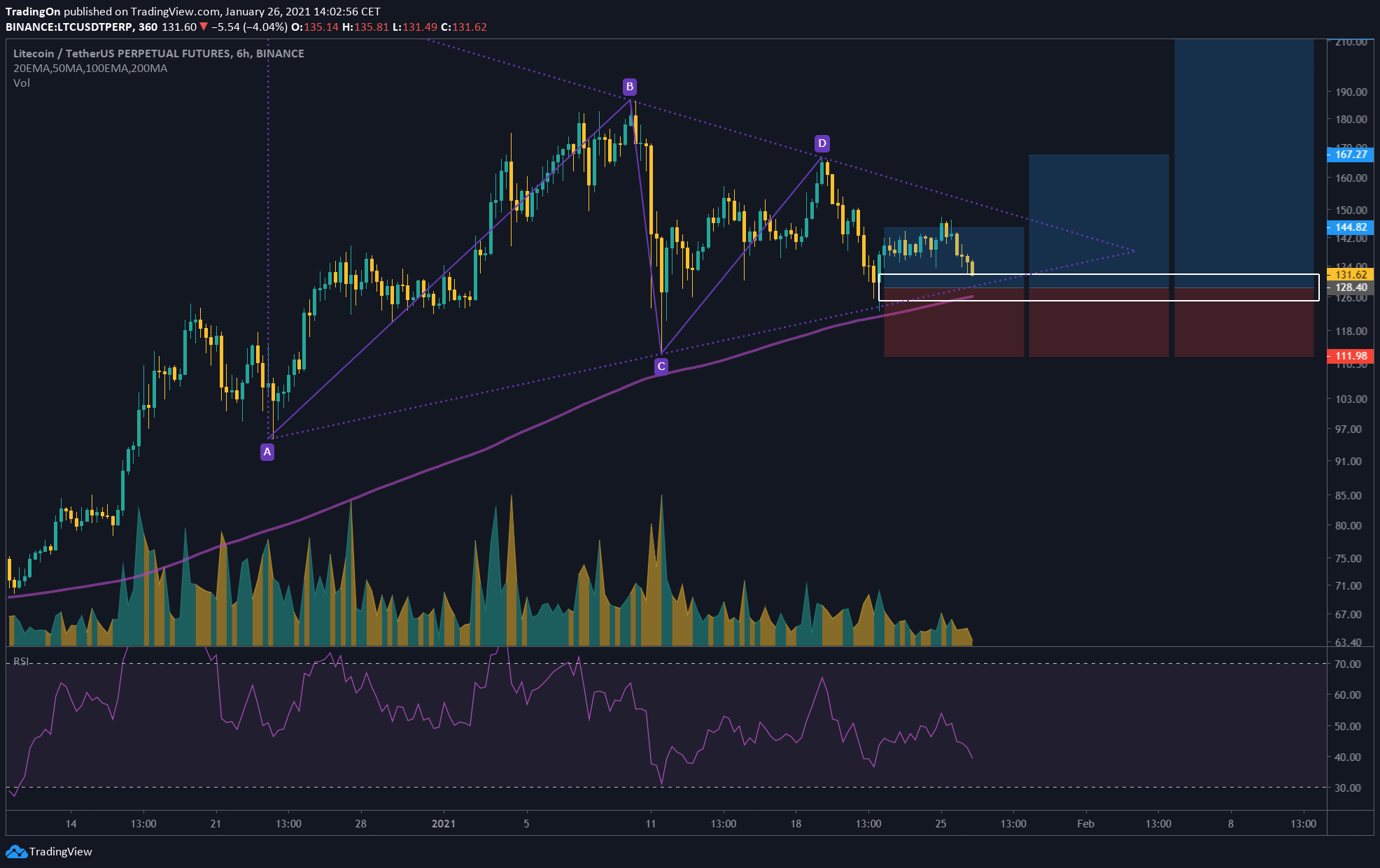The width and height of the screenshot is (1380, 868).
Task: Click the RSI 30.00 axis level
Action: click(x=1348, y=788)
